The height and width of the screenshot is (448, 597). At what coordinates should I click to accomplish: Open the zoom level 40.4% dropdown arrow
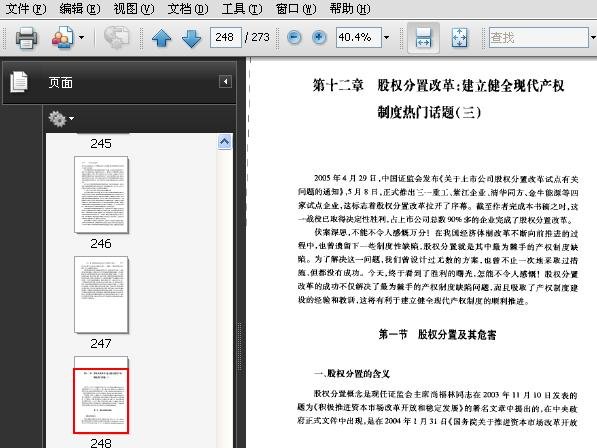(x=386, y=37)
